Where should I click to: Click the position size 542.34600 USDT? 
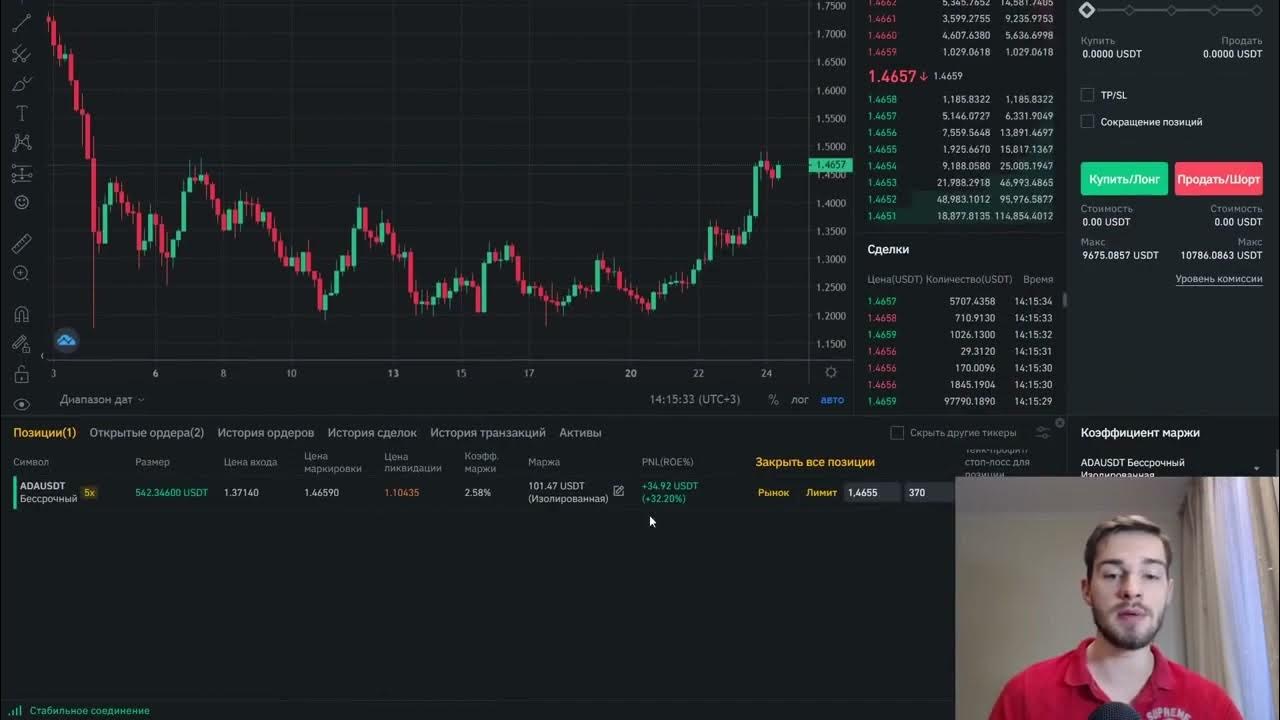[171, 492]
